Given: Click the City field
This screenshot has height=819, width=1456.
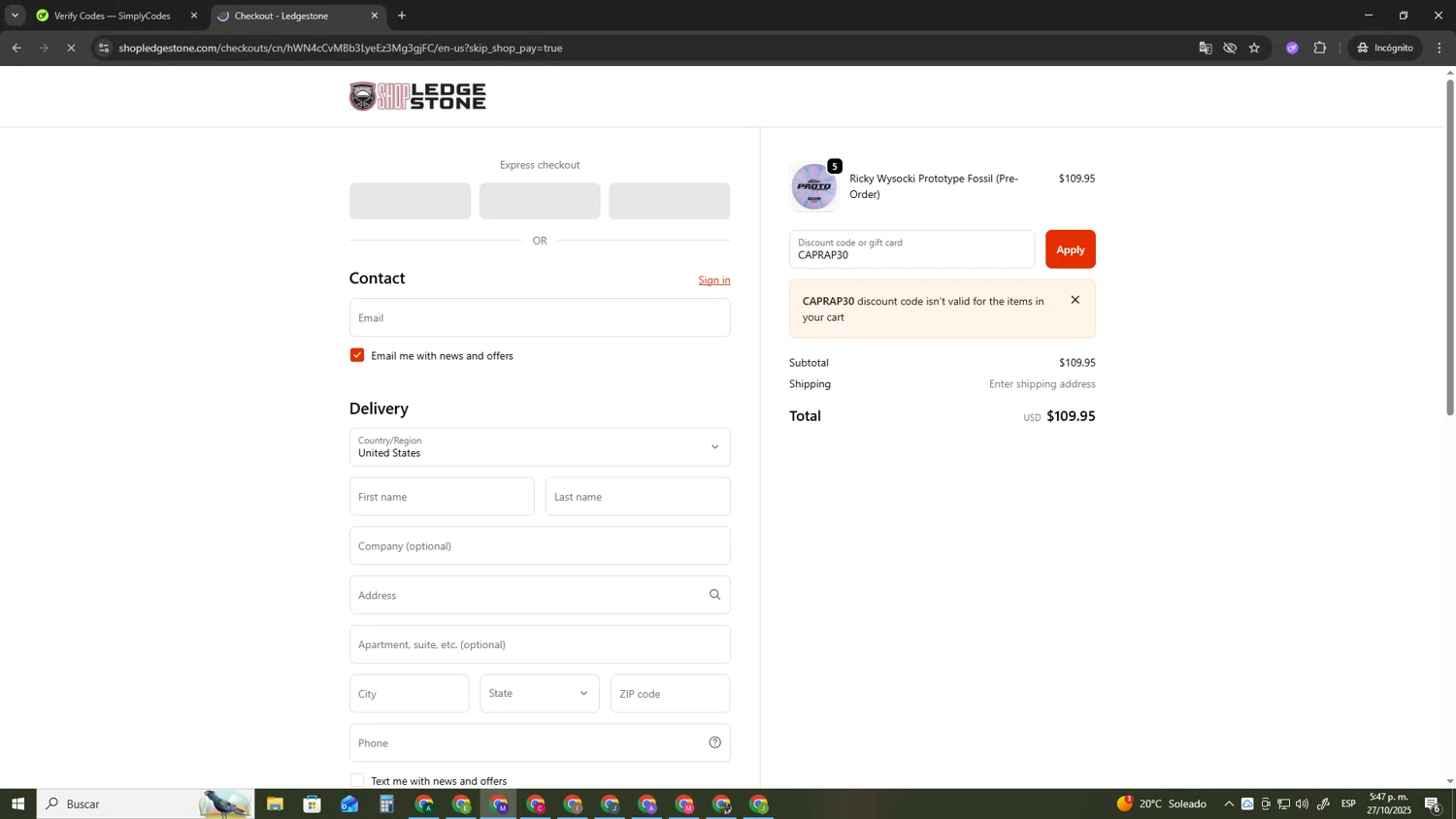Looking at the screenshot, I should point(410,694).
